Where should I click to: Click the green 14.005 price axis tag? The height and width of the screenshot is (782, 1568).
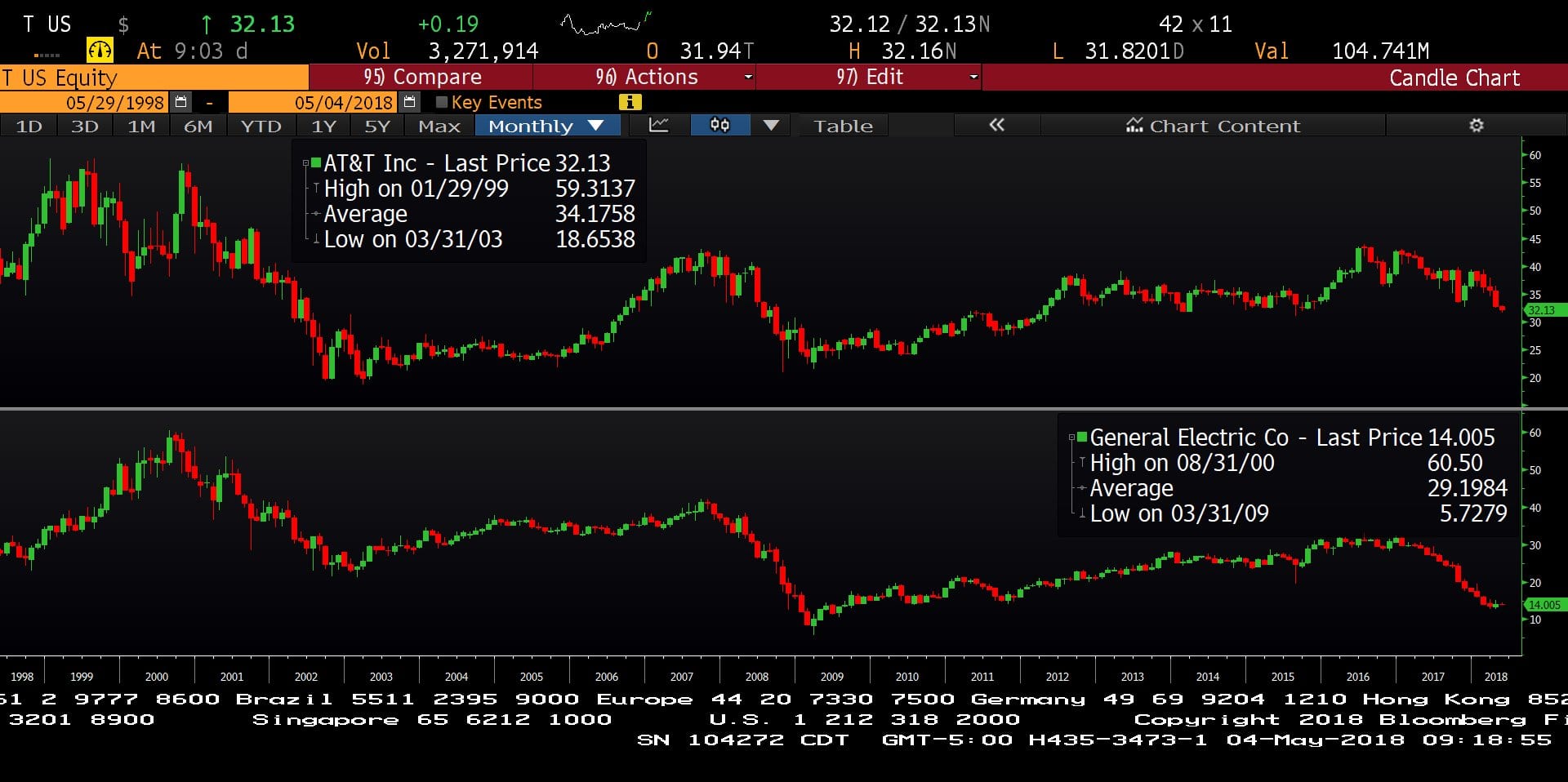pos(1545,605)
